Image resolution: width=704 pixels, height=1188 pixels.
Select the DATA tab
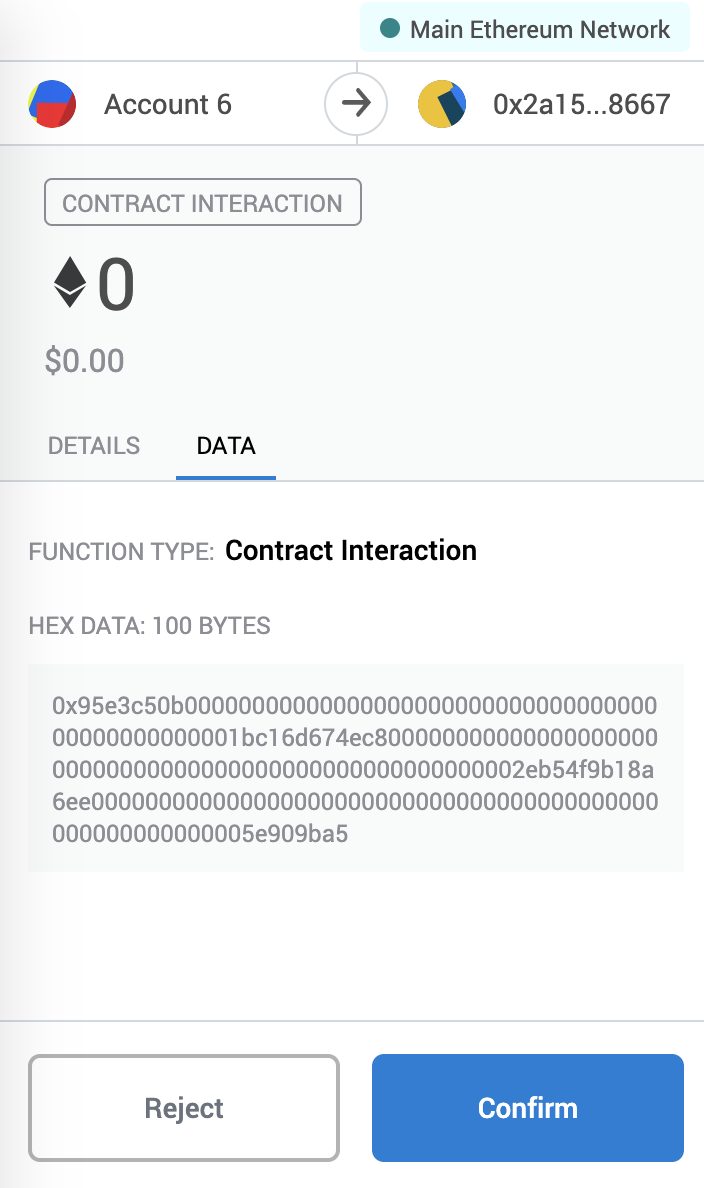225,446
